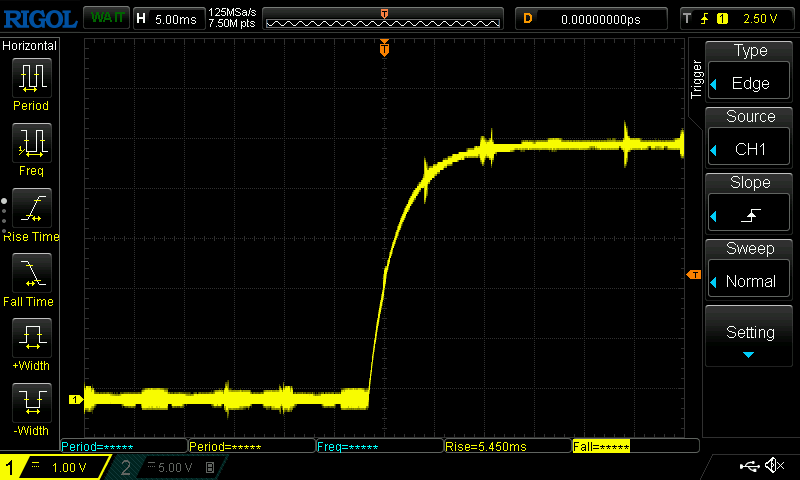
Task: Select the Period measurement icon
Action: 30,78
